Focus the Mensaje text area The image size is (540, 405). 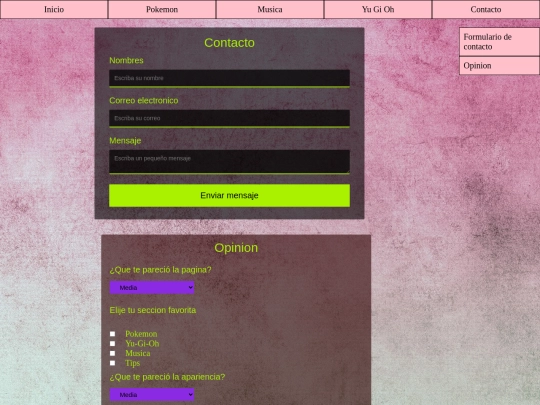[x=229, y=162]
